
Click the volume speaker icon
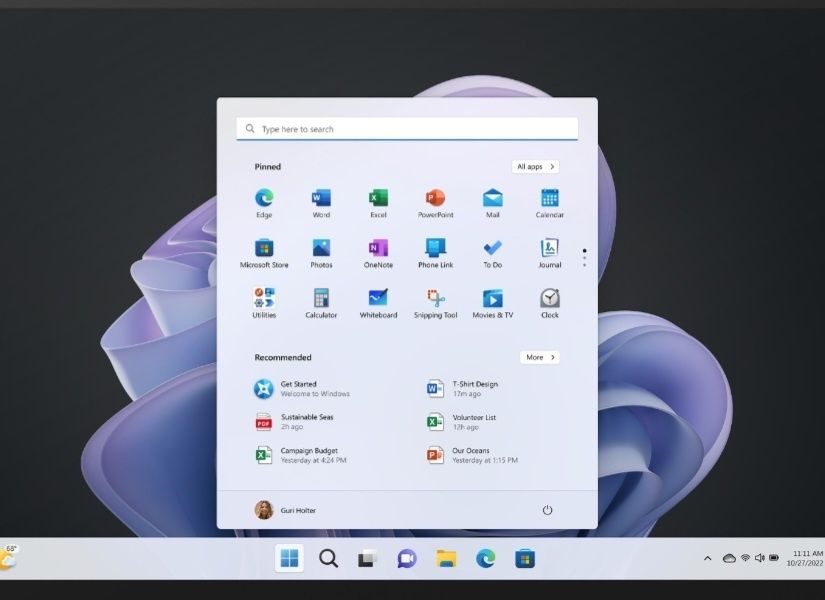[x=760, y=558]
